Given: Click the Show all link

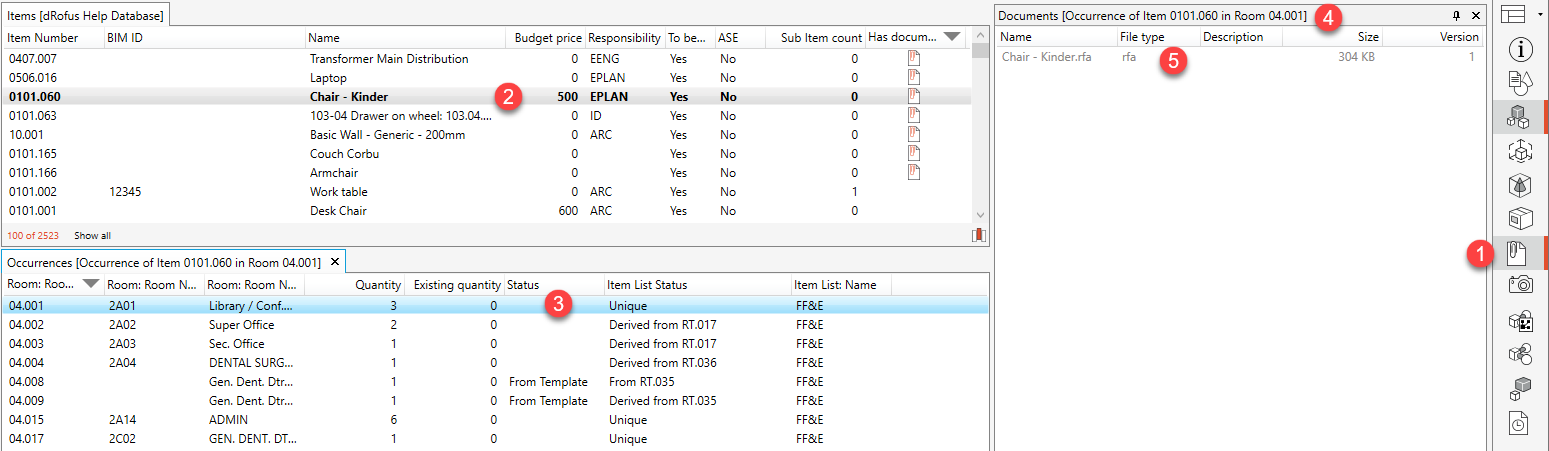Looking at the screenshot, I should point(92,236).
